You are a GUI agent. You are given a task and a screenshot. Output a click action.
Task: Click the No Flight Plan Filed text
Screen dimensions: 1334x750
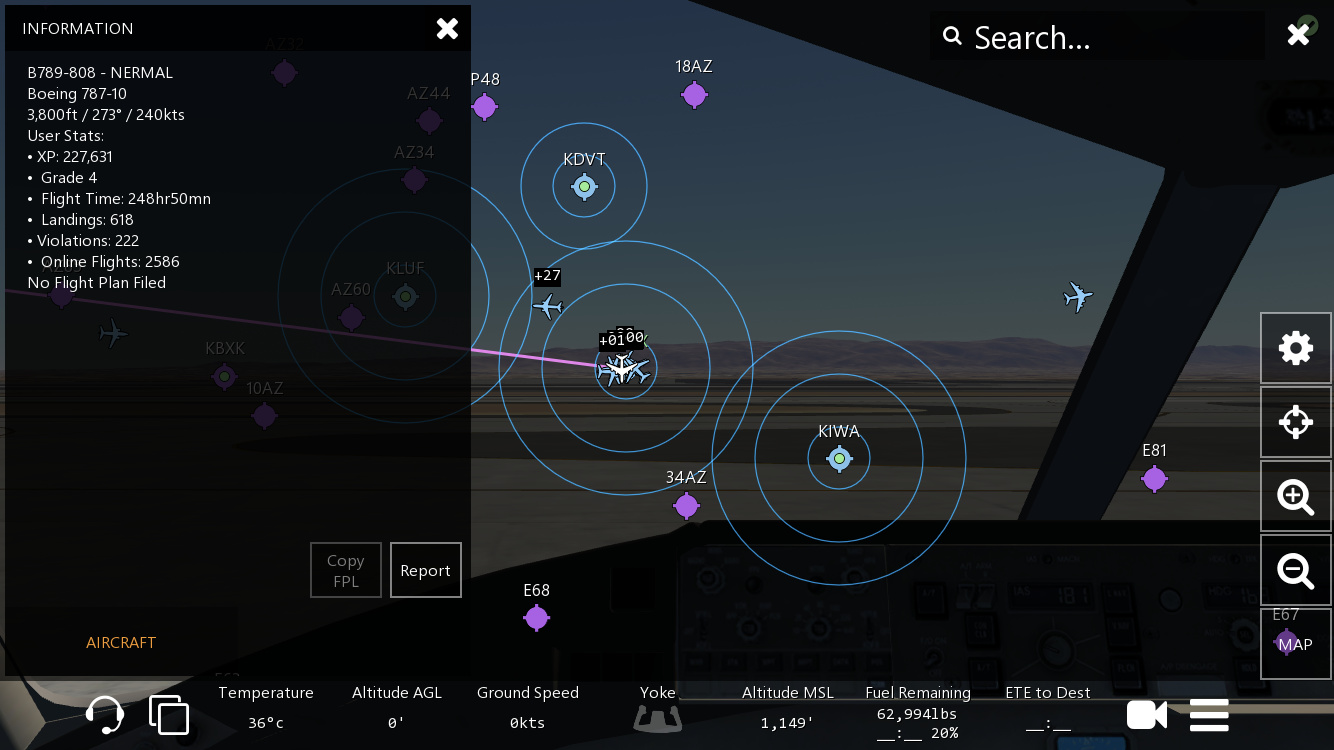tap(97, 283)
